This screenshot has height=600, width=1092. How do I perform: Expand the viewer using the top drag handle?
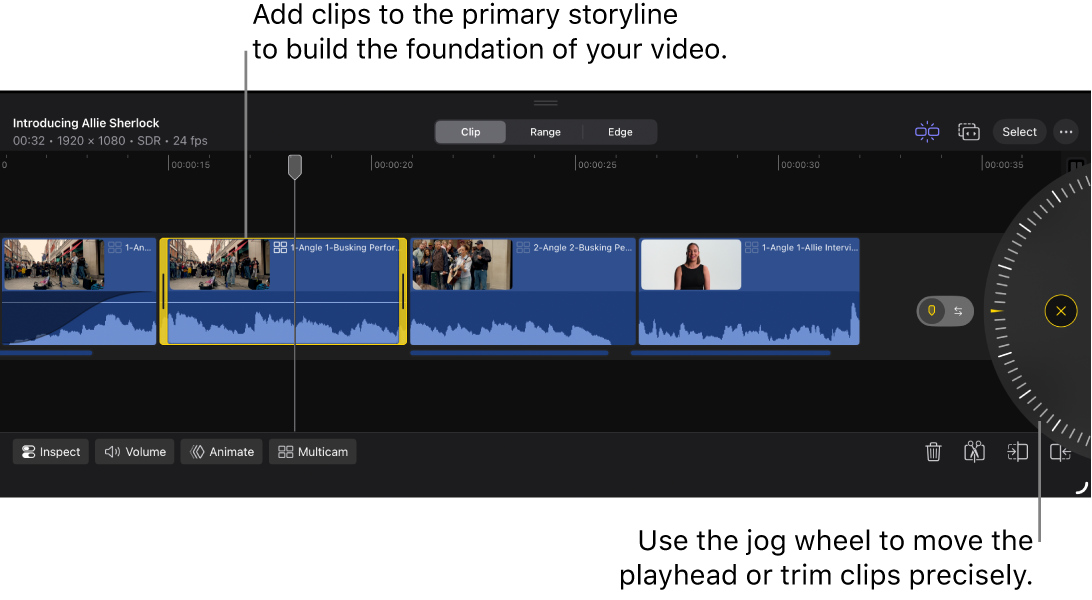tap(545, 102)
